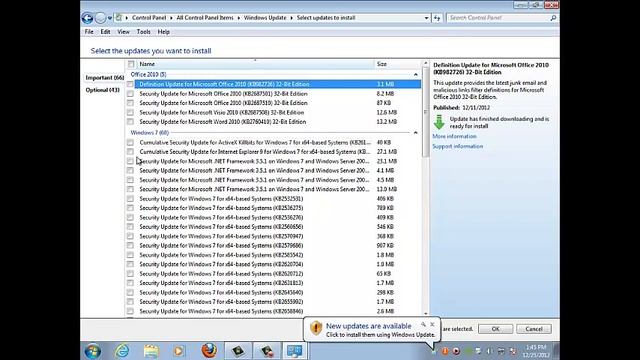Open the Tools menu
Screen dimensions: 640x360
pyautogui.click(x=143, y=32)
